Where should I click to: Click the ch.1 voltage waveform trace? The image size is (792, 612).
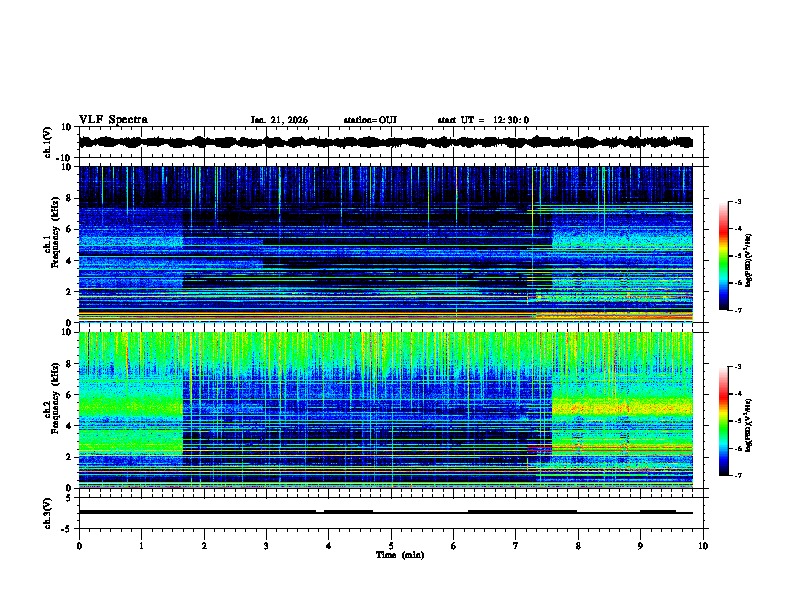[385, 142]
